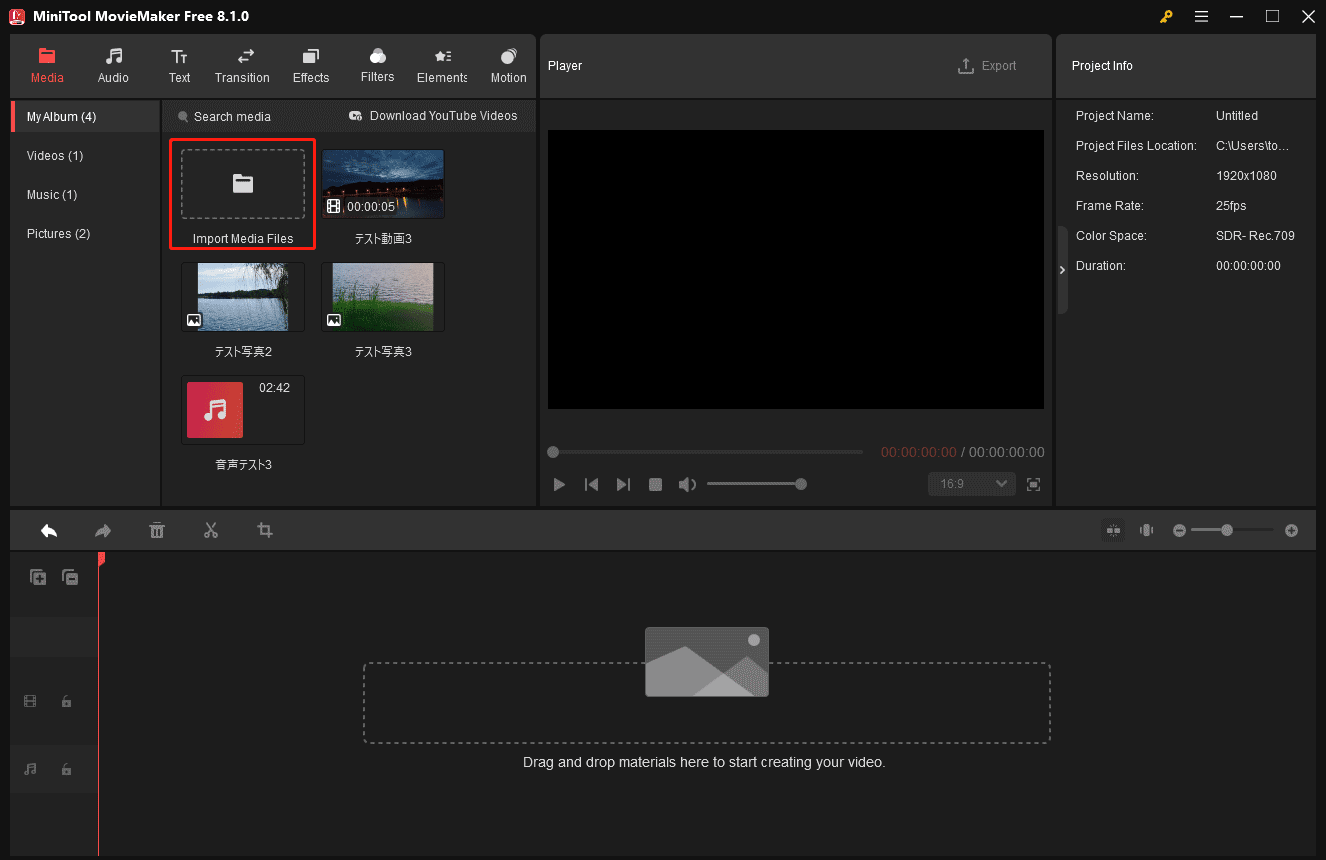Jump to previous frame
Screen dimensions: 1326x860
(591, 484)
